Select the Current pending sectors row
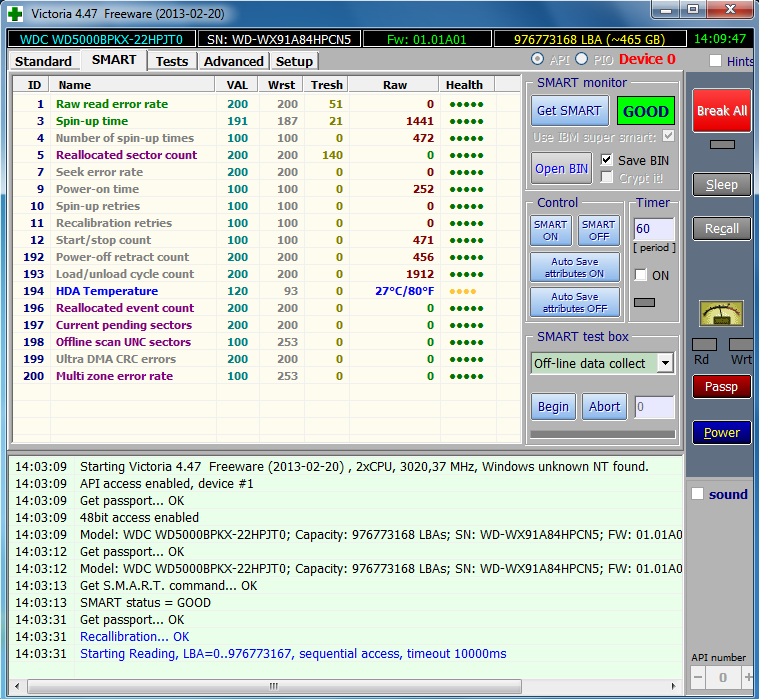This screenshot has height=699, width=759. click(266, 325)
